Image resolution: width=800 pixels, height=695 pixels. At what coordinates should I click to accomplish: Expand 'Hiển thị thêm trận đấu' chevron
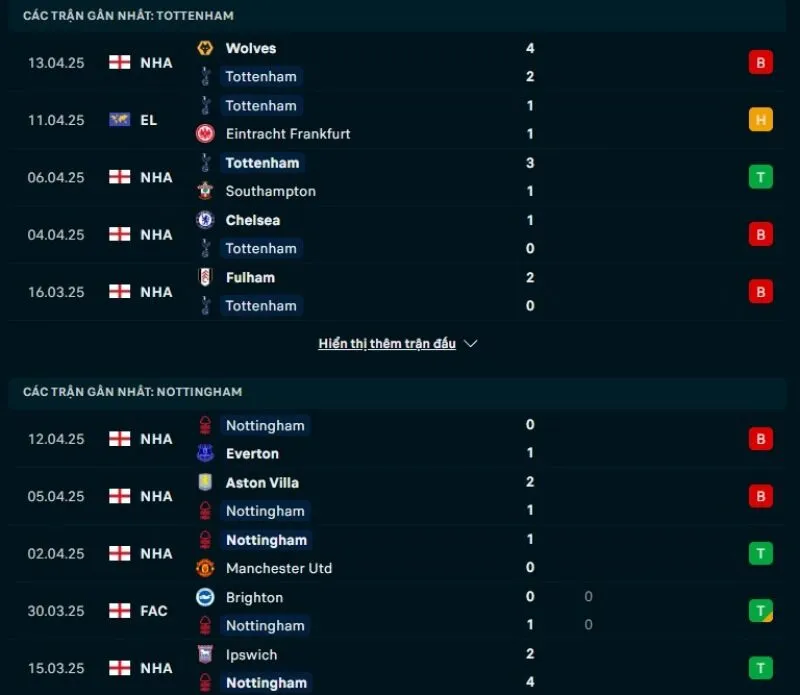[471, 344]
